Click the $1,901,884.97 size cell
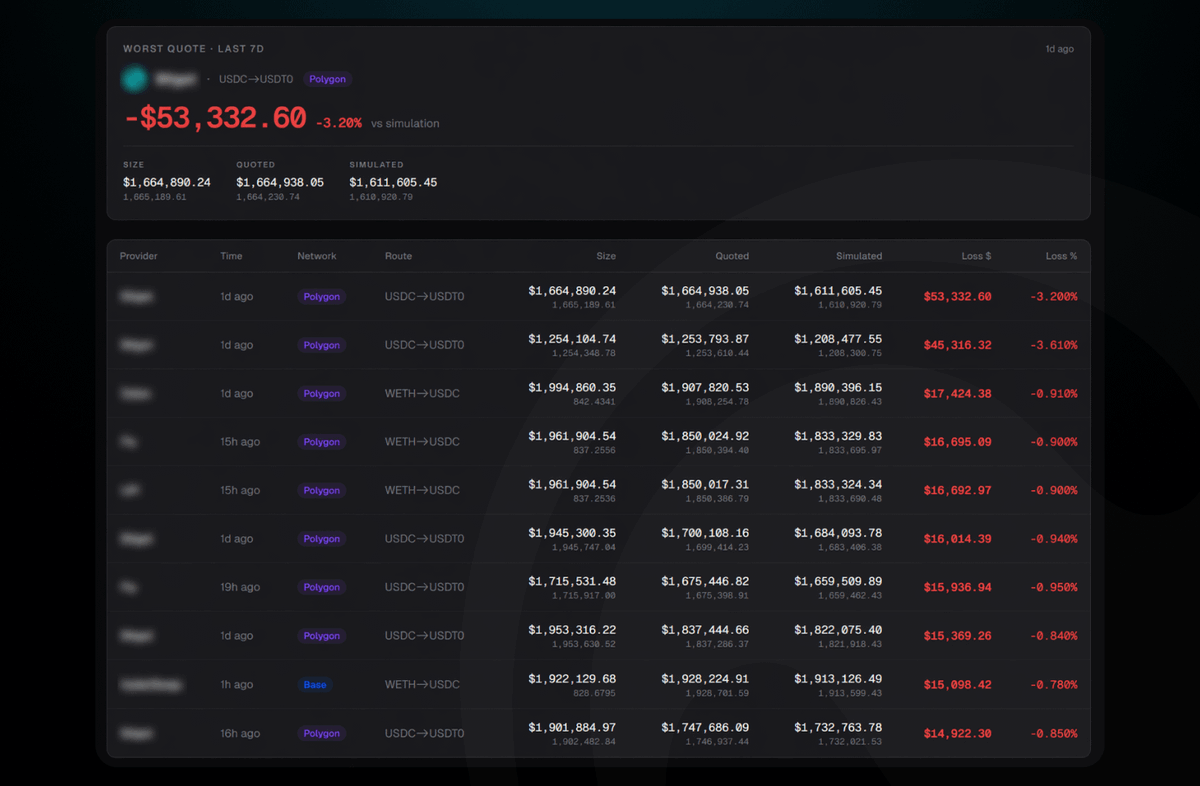 tap(572, 727)
